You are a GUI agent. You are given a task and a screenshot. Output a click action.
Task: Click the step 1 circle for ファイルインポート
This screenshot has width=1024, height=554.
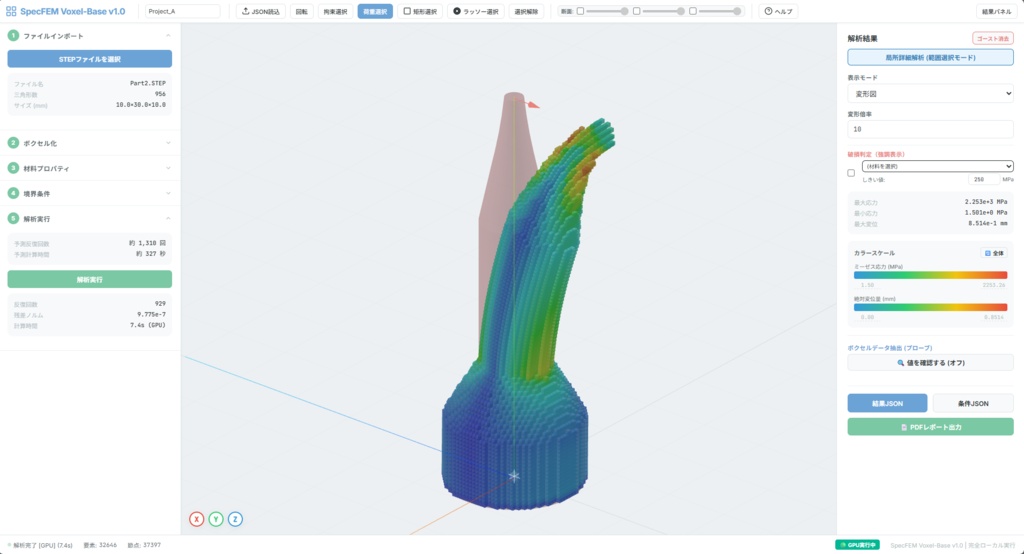(x=13, y=35)
